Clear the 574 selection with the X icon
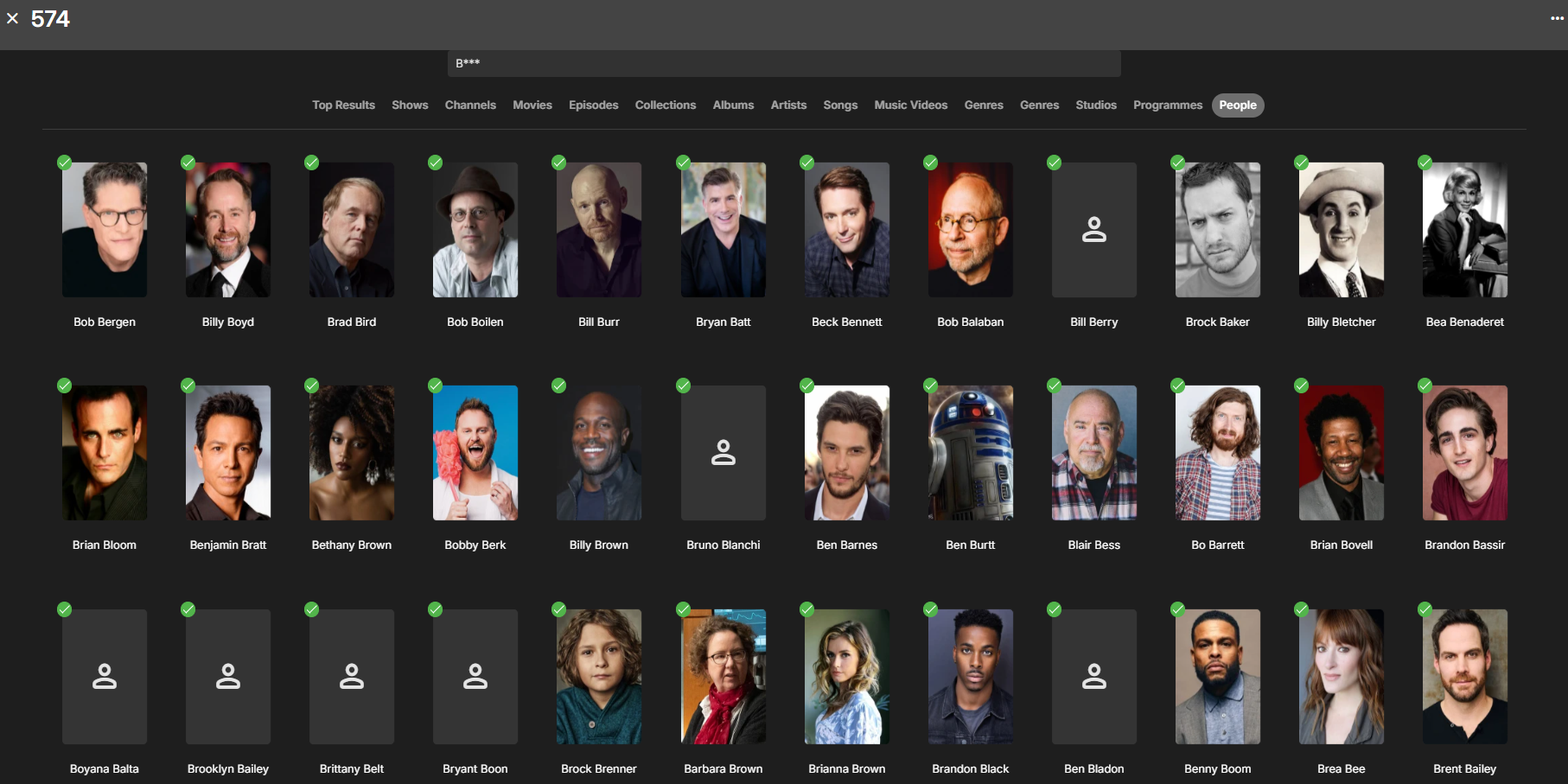The height and width of the screenshot is (784, 1568). click(12, 18)
